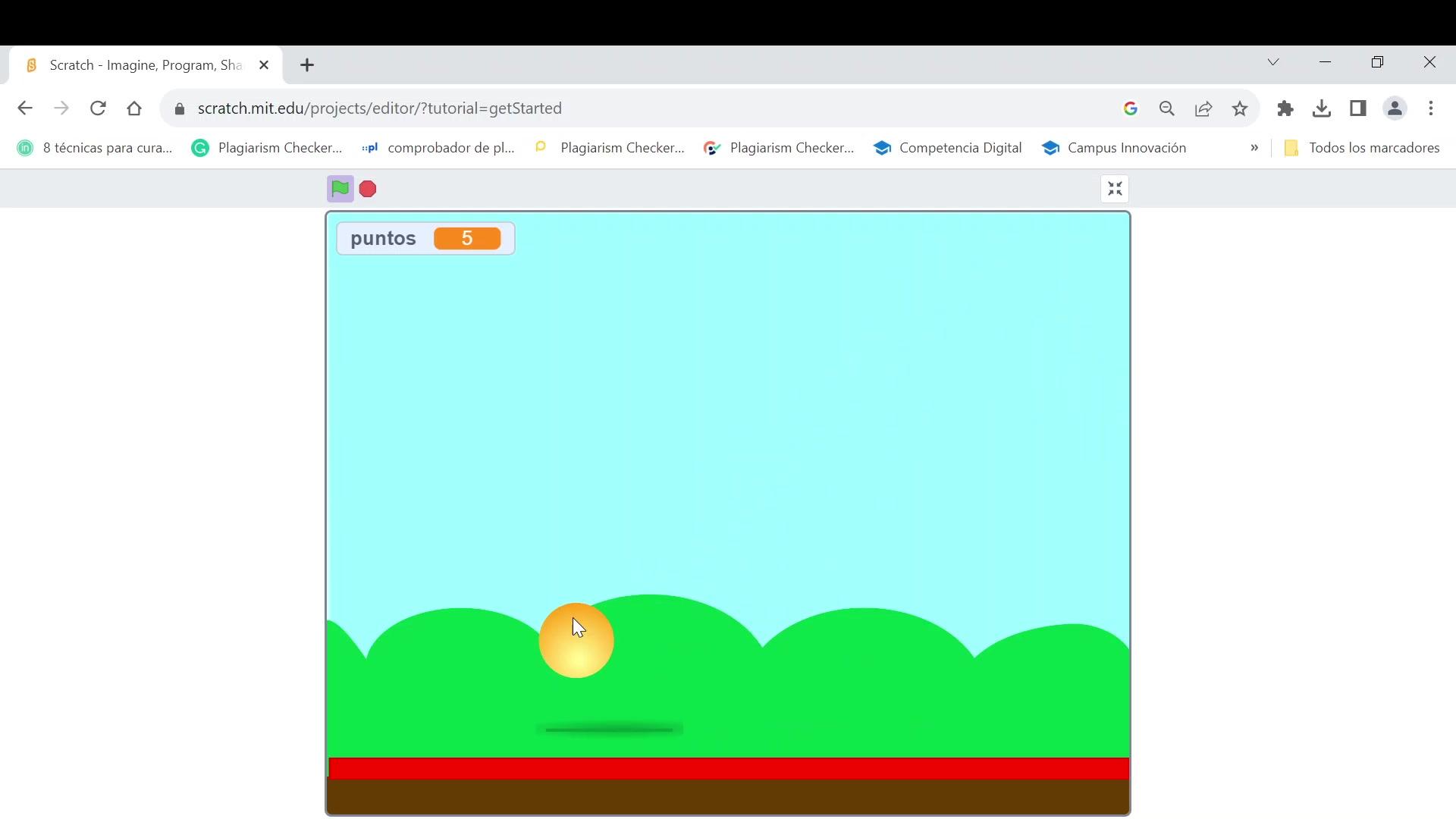Go back to previous page
This screenshot has height=819, width=1456.
click(x=25, y=108)
